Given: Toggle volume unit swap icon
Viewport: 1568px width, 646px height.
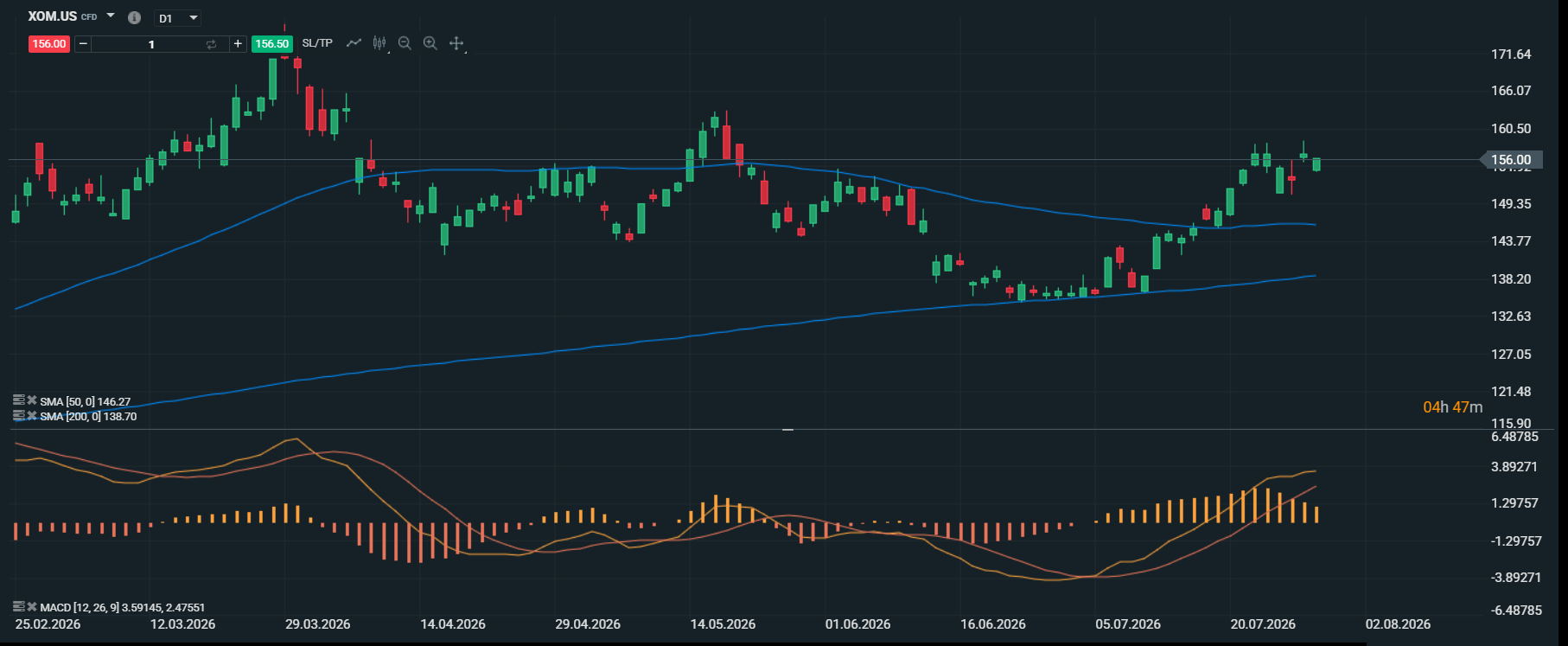Looking at the screenshot, I should [x=211, y=44].
